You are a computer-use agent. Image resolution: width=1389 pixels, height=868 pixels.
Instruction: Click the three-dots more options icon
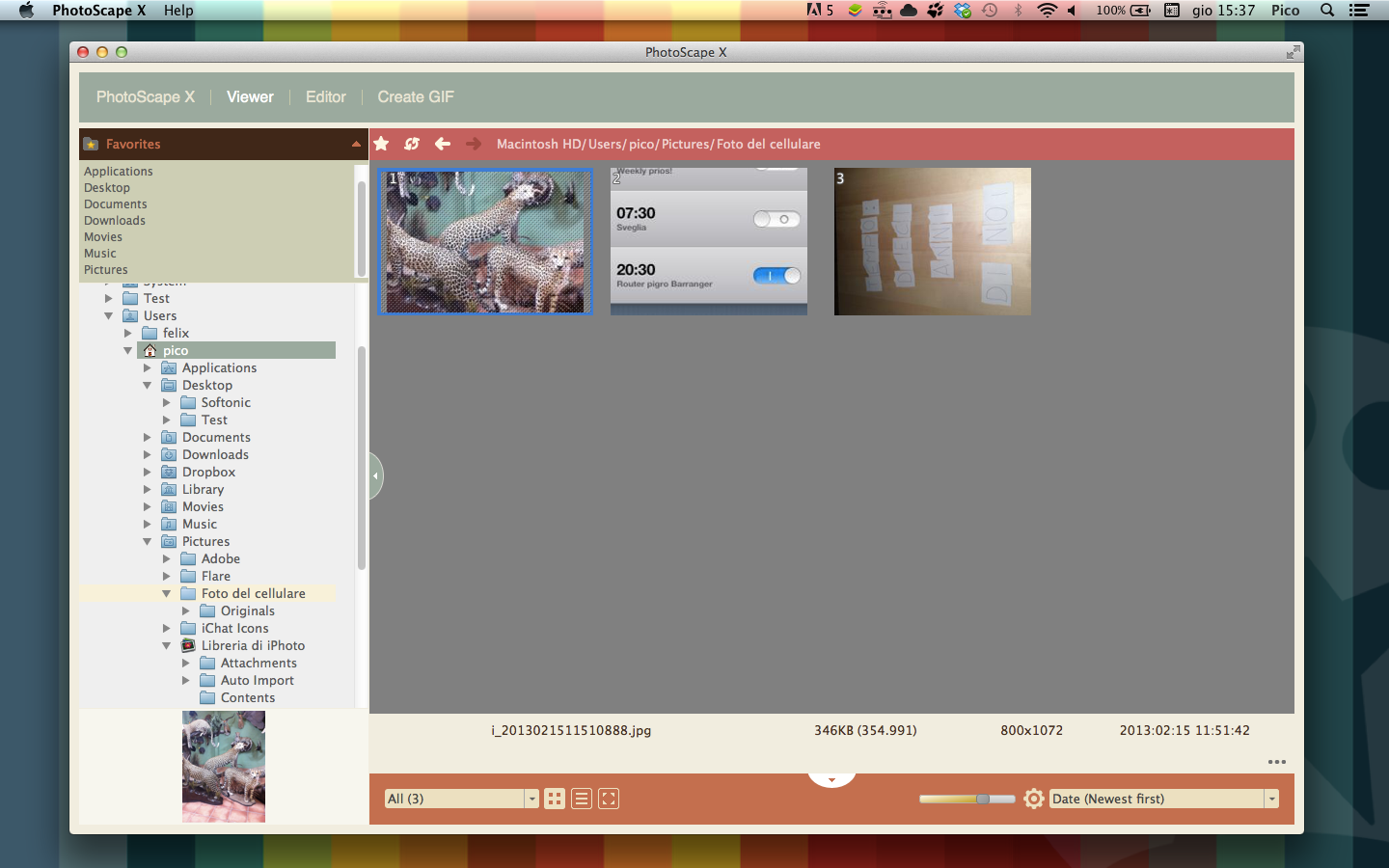pos(1277,762)
